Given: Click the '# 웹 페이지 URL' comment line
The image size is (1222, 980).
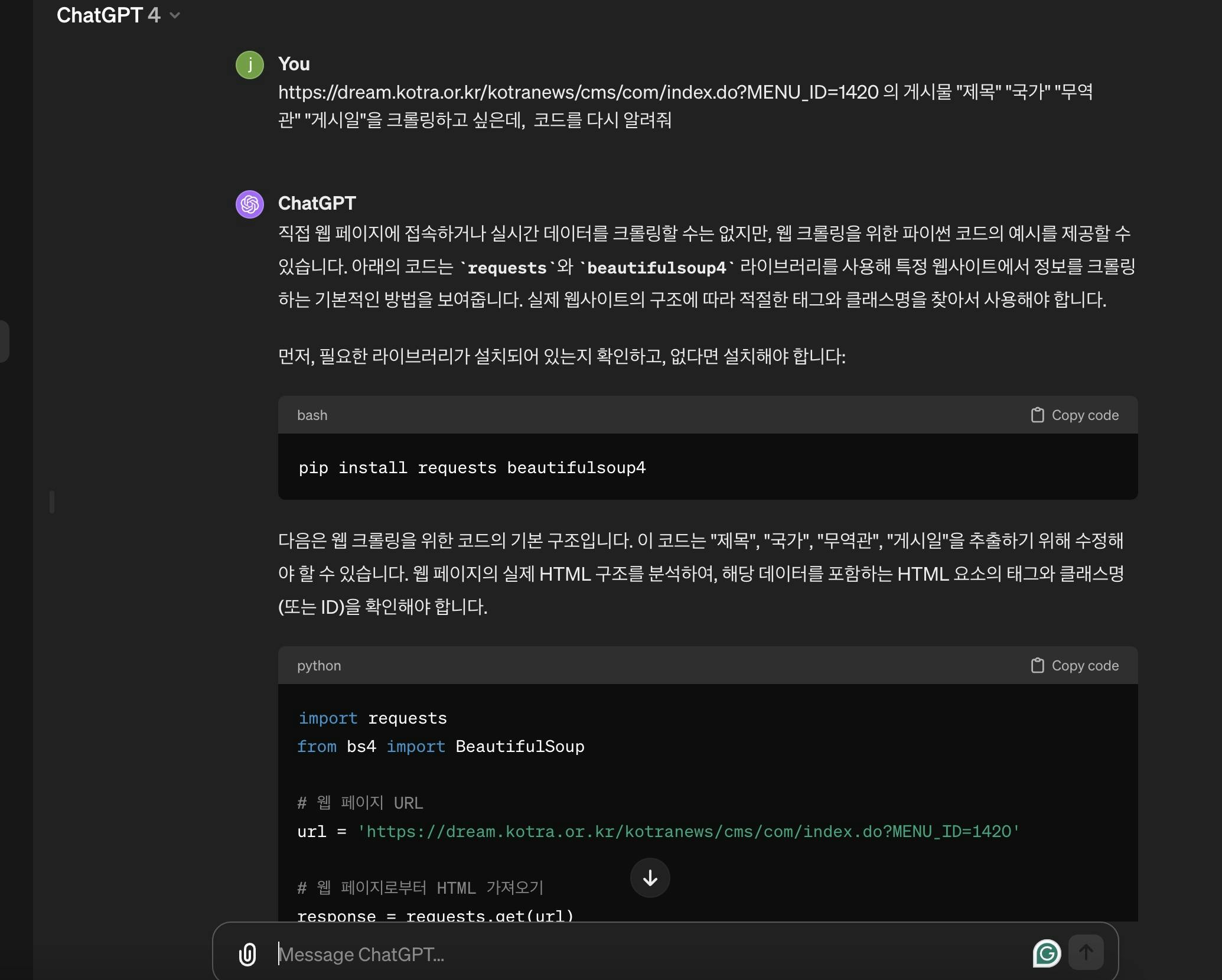Looking at the screenshot, I should pyautogui.click(x=360, y=803).
